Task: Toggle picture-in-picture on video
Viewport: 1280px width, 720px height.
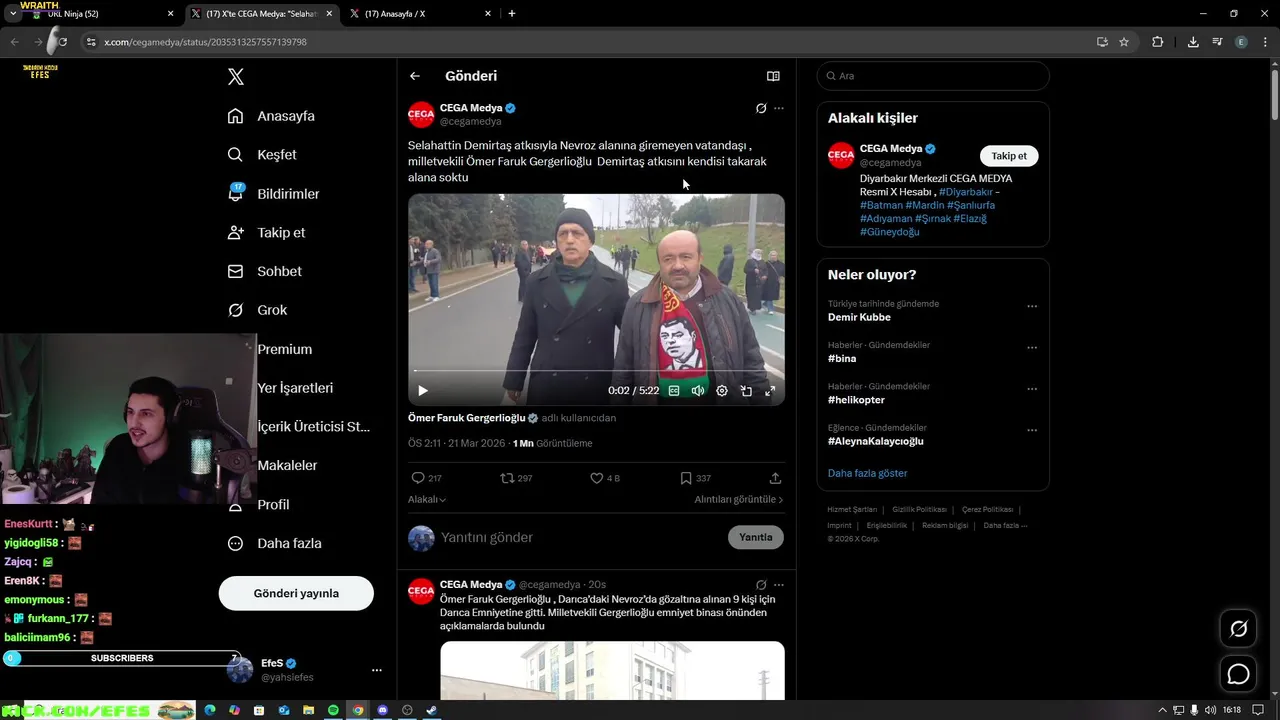Action: pyautogui.click(x=746, y=391)
